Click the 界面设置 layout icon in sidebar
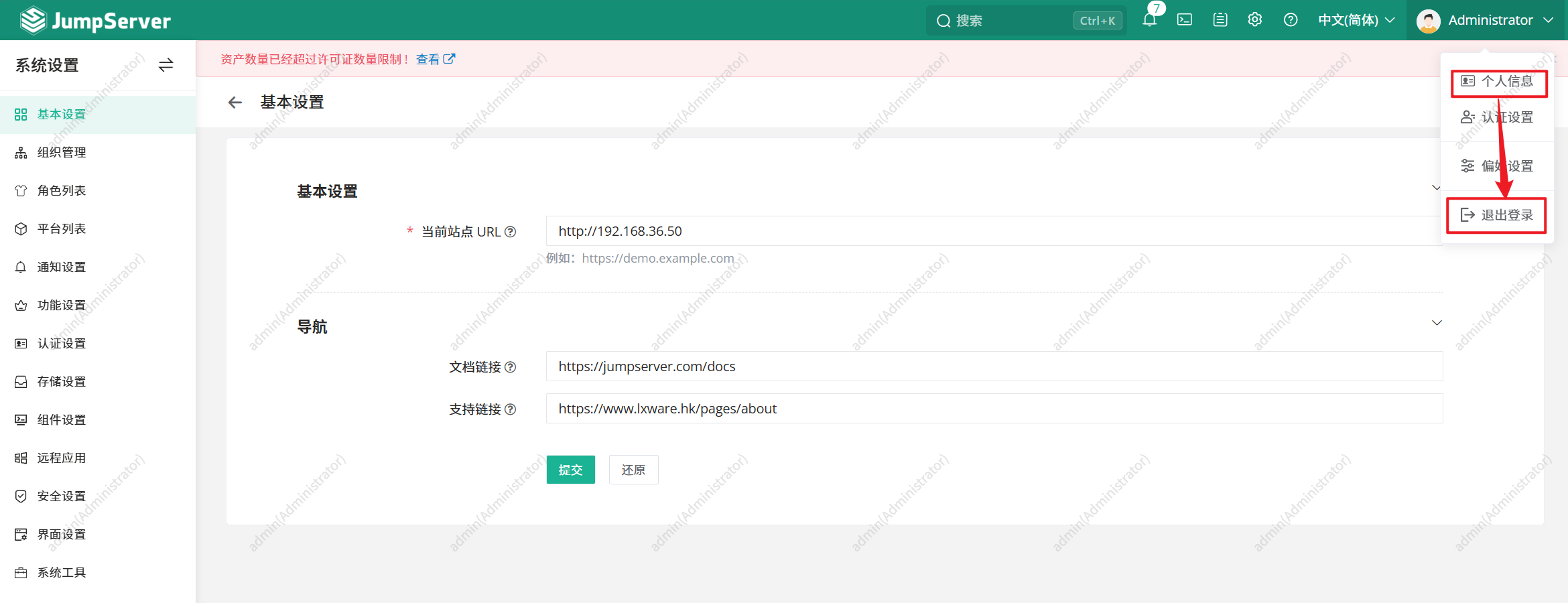The image size is (1568, 603). (21, 535)
